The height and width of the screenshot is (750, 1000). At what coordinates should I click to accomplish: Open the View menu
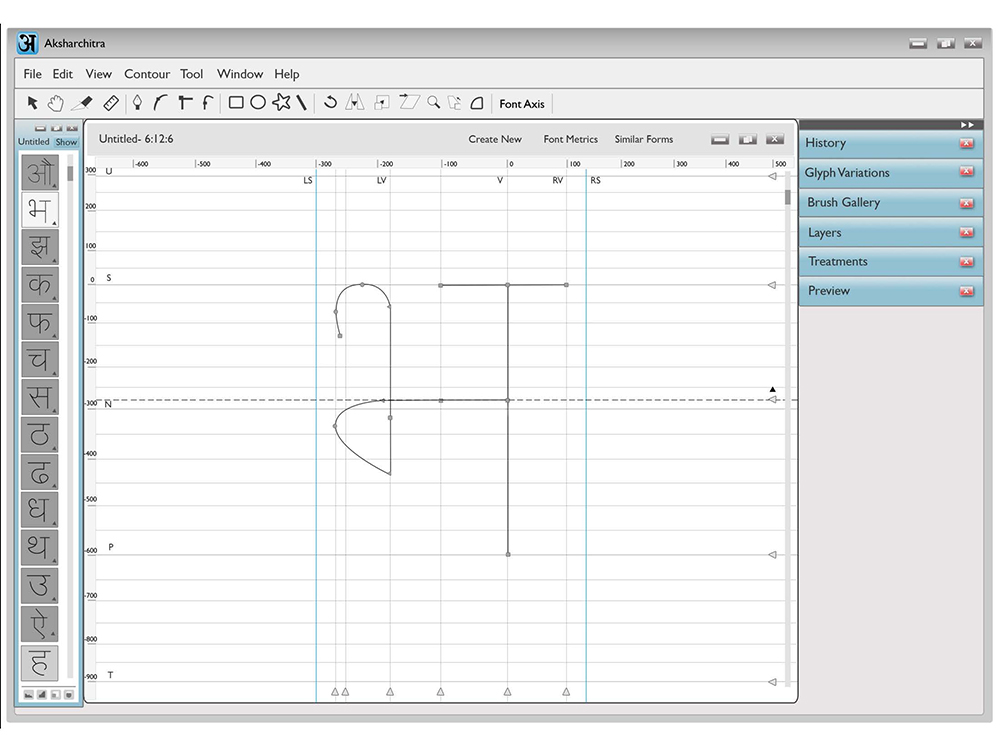point(99,74)
